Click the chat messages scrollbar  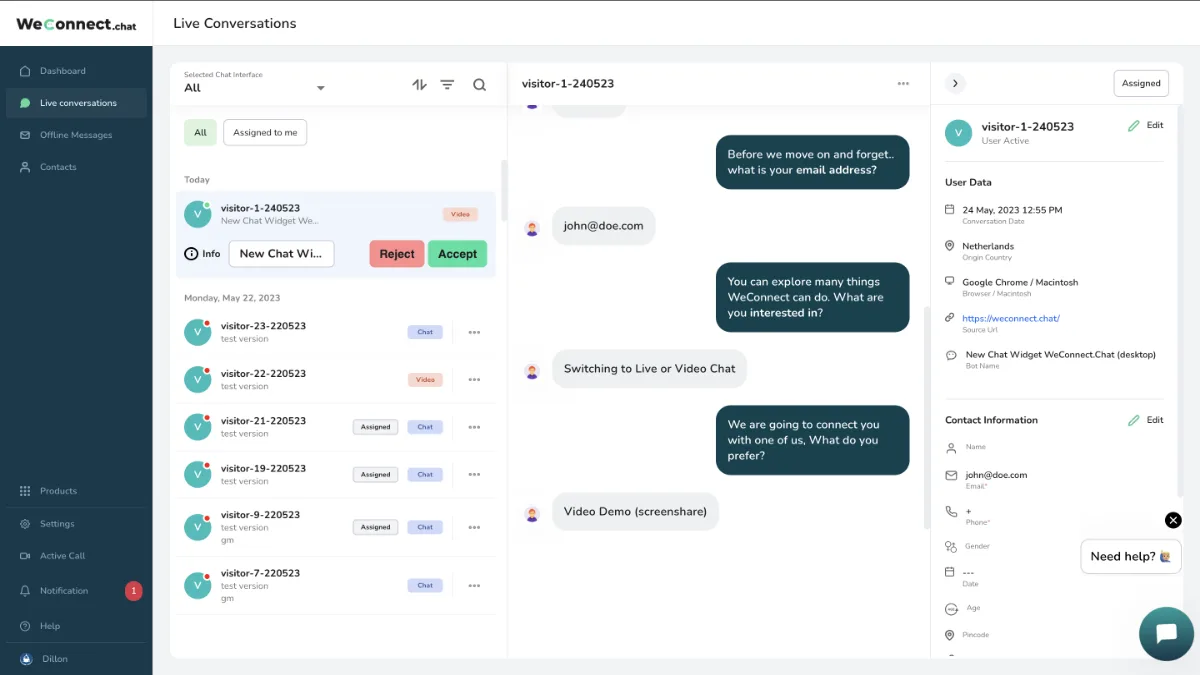pyautogui.click(x=926, y=417)
